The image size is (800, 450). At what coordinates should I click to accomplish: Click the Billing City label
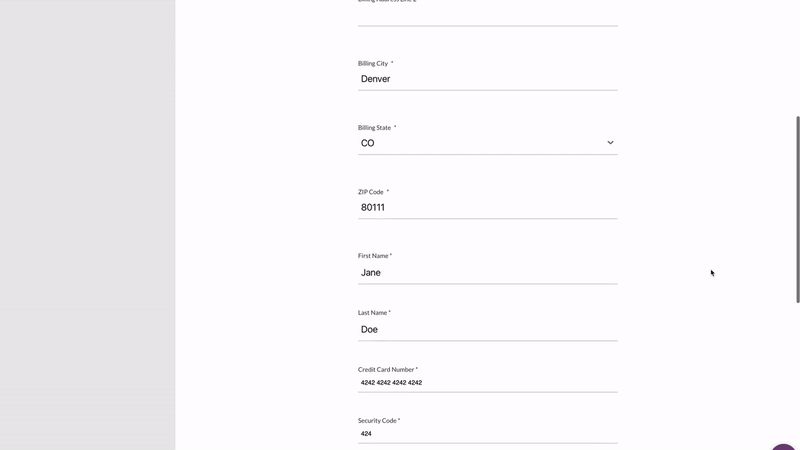pyautogui.click(x=373, y=63)
